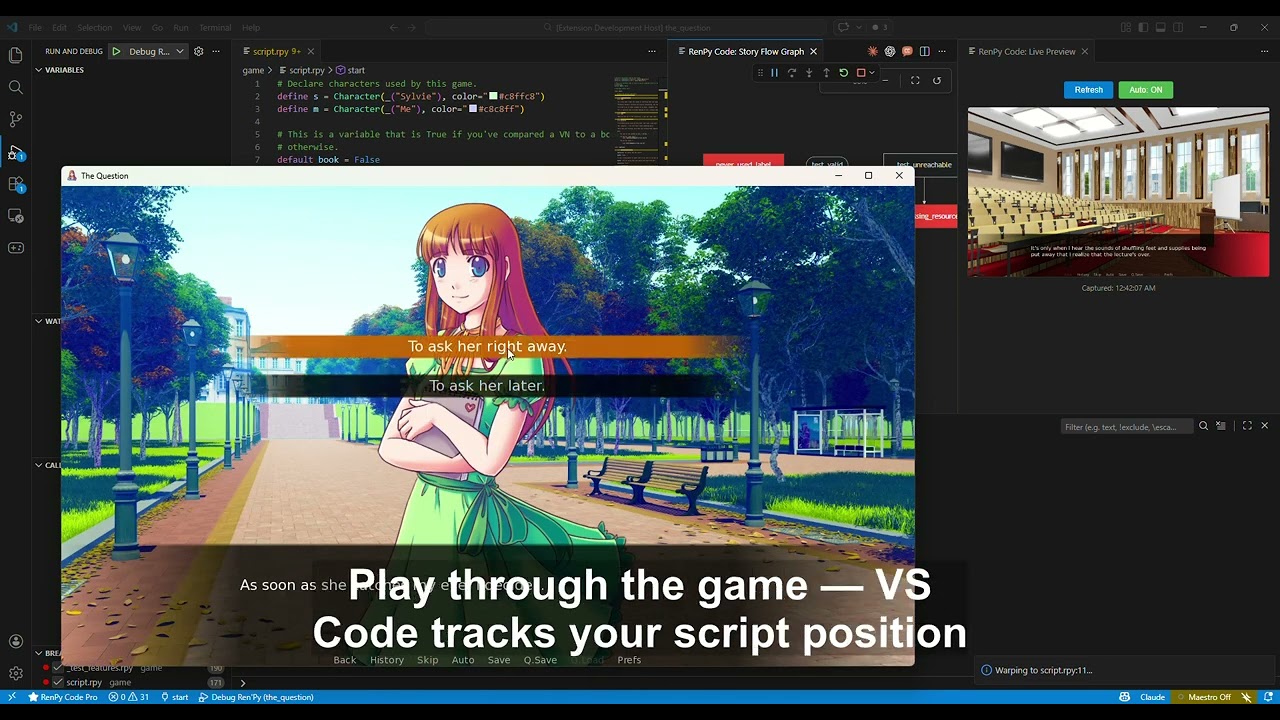Viewport: 1280px width, 720px height.
Task: Click Live Preview lecture hall image
Action: click(x=1118, y=192)
